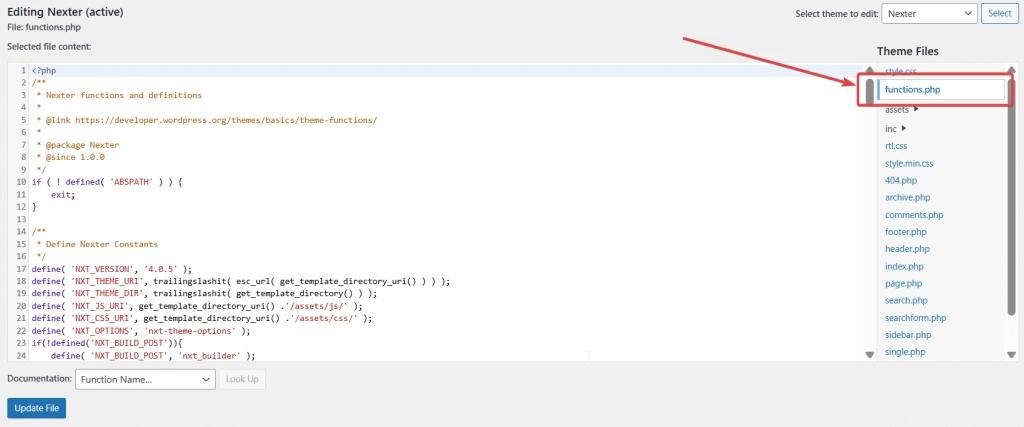Image resolution: width=1024 pixels, height=427 pixels.
Task: Open the header.php file
Action: point(907,249)
